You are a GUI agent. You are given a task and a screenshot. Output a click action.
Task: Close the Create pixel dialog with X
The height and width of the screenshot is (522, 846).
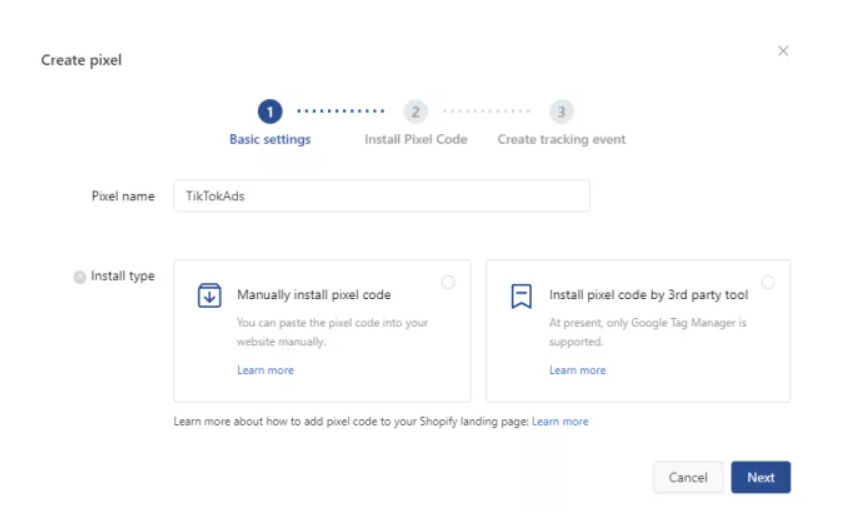(783, 51)
